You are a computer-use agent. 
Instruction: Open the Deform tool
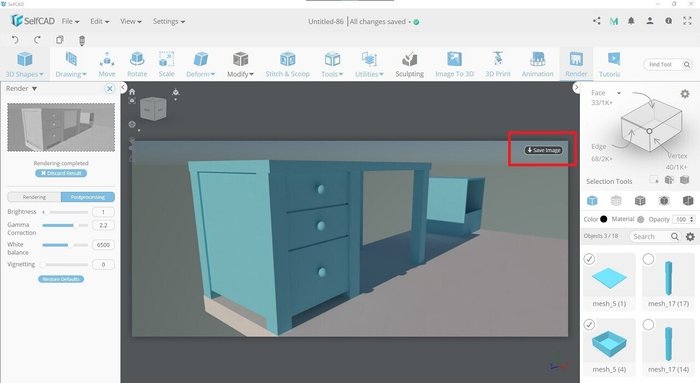pos(200,65)
